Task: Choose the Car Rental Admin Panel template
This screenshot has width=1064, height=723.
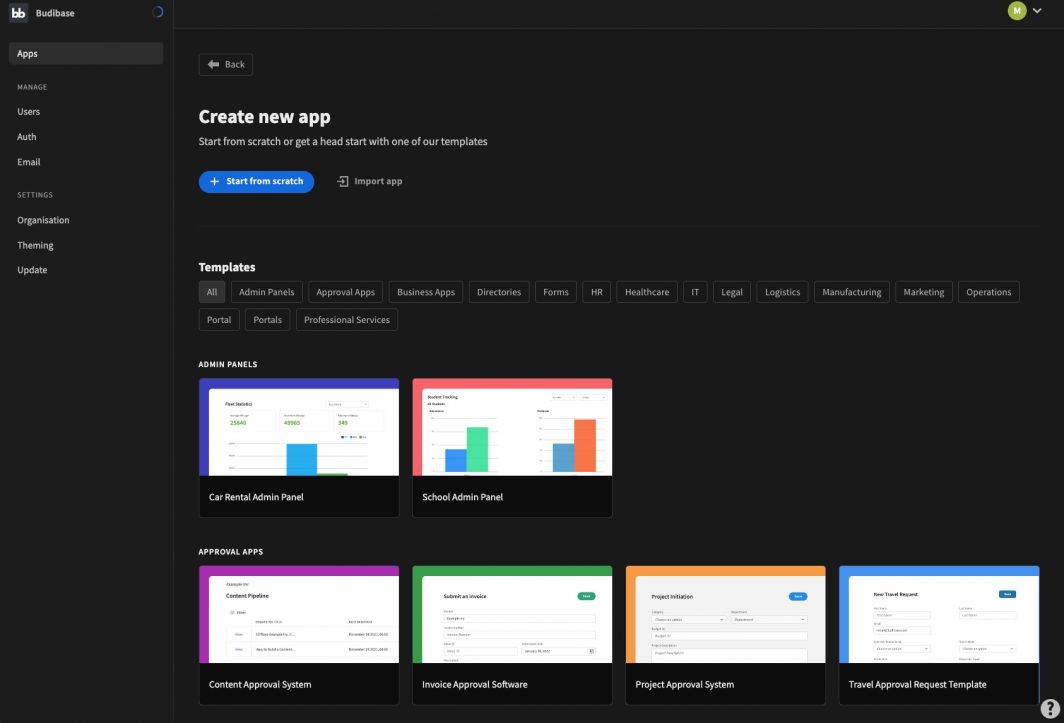Action: 299,447
